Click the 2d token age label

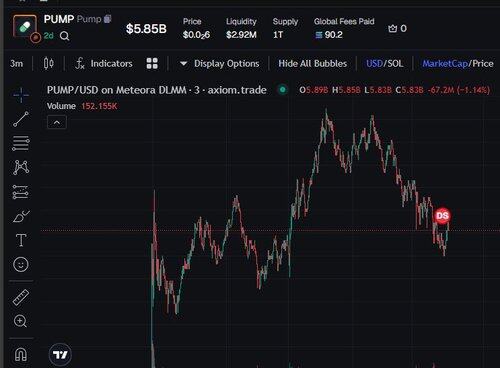pyautogui.click(x=49, y=35)
